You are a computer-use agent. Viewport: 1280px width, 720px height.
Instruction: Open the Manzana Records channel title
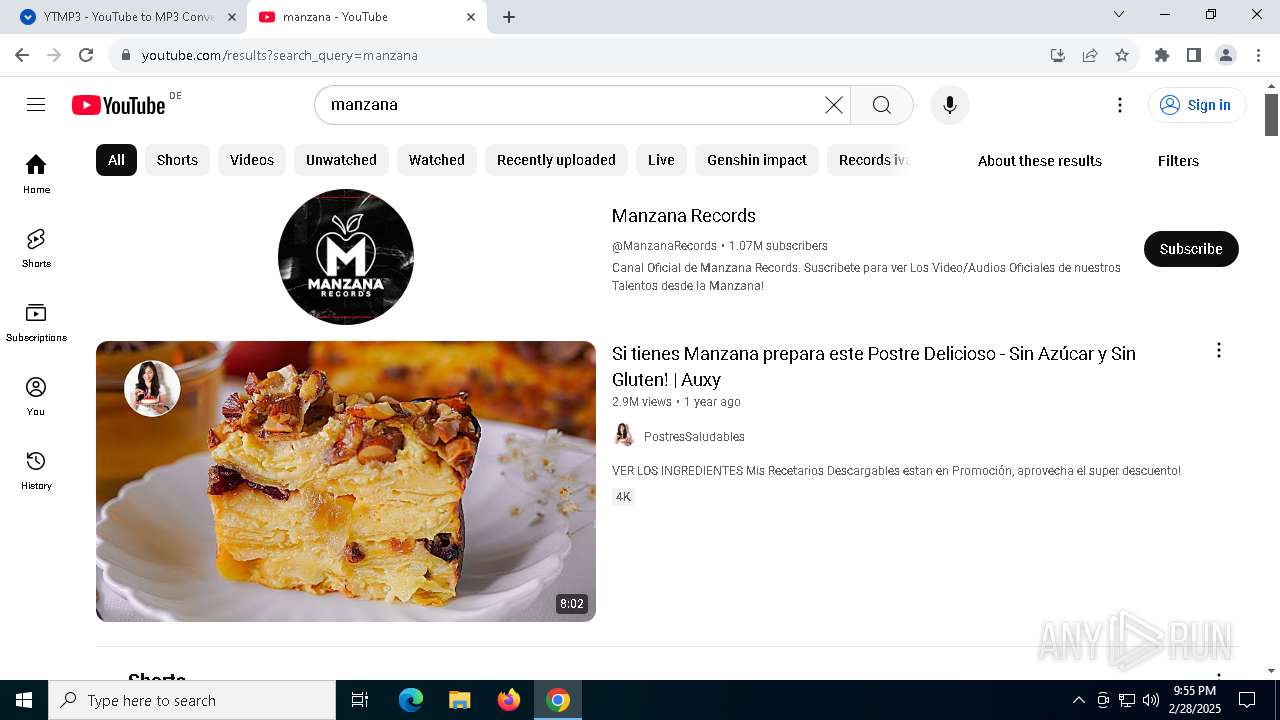click(x=684, y=216)
